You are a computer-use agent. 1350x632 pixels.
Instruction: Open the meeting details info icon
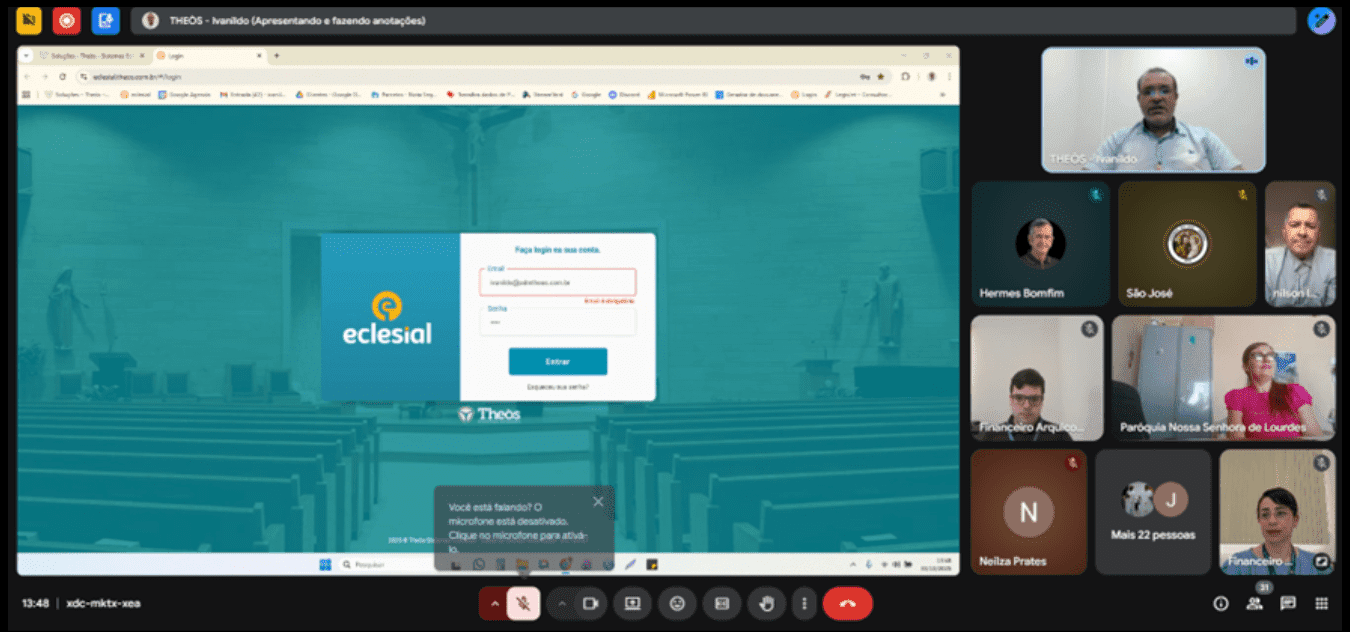(x=1220, y=603)
